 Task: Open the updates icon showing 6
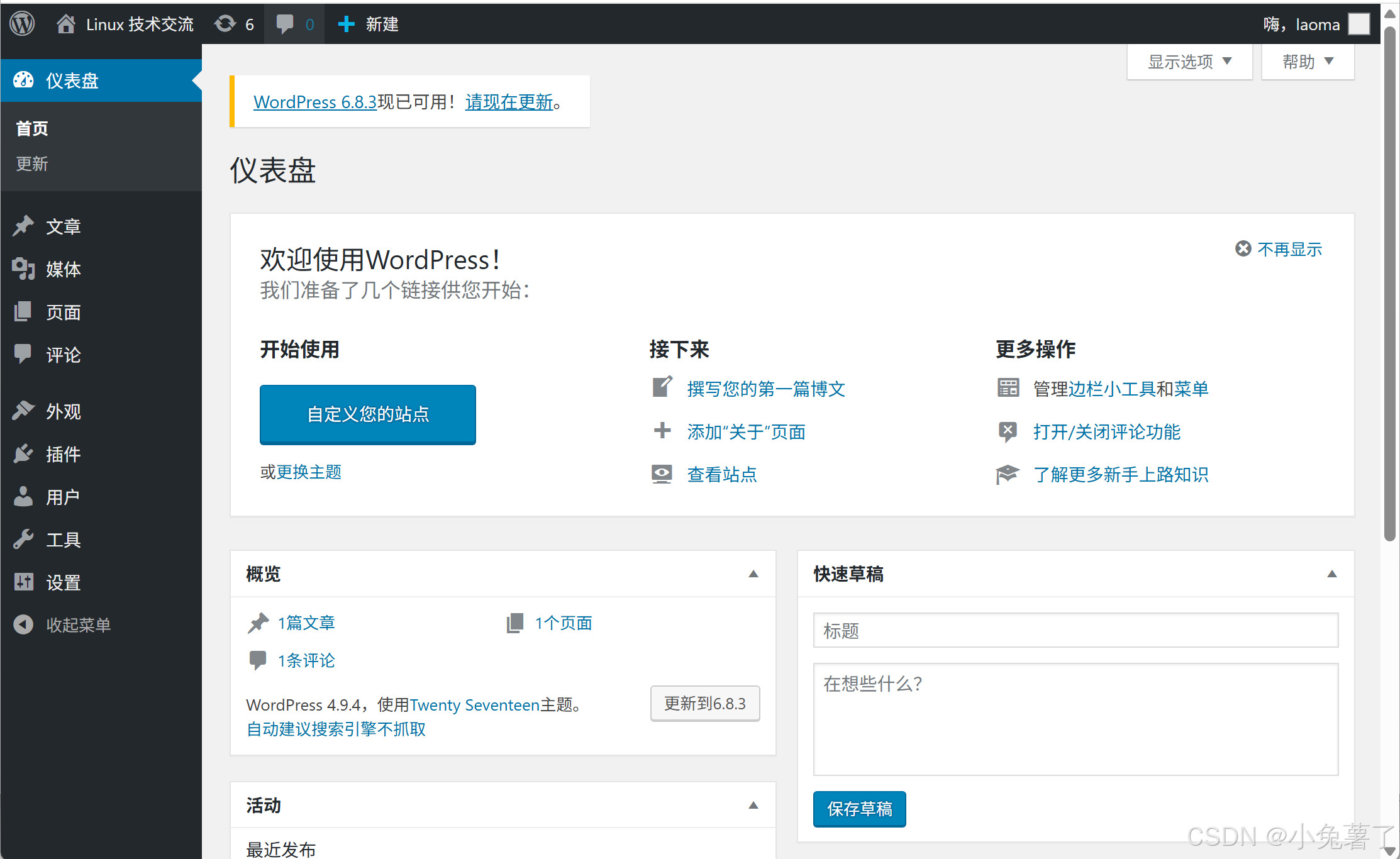(x=225, y=24)
